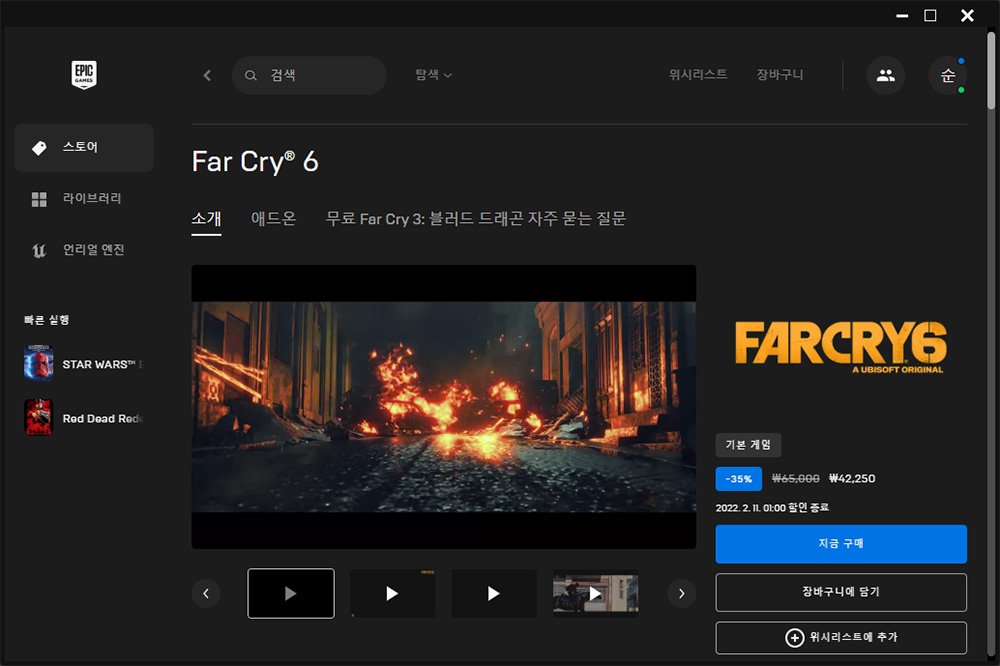Click the 빠른 실행 heading
The width and height of the screenshot is (1000, 666).
pyautogui.click(x=47, y=320)
